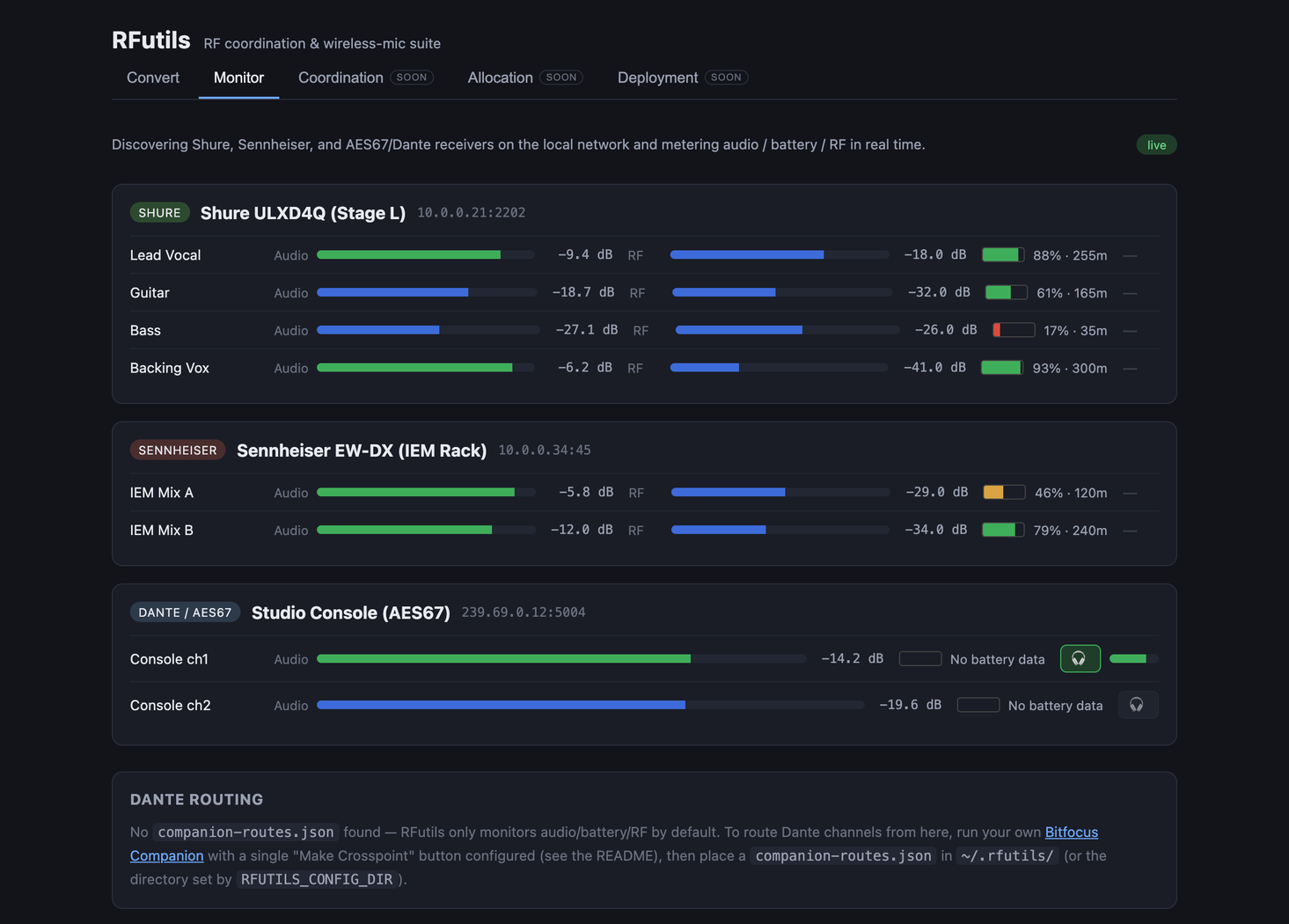The height and width of the screenshot is (924, 1289).
Task: Click the IEM Mix A audio meter
Action: click(426, 493)
